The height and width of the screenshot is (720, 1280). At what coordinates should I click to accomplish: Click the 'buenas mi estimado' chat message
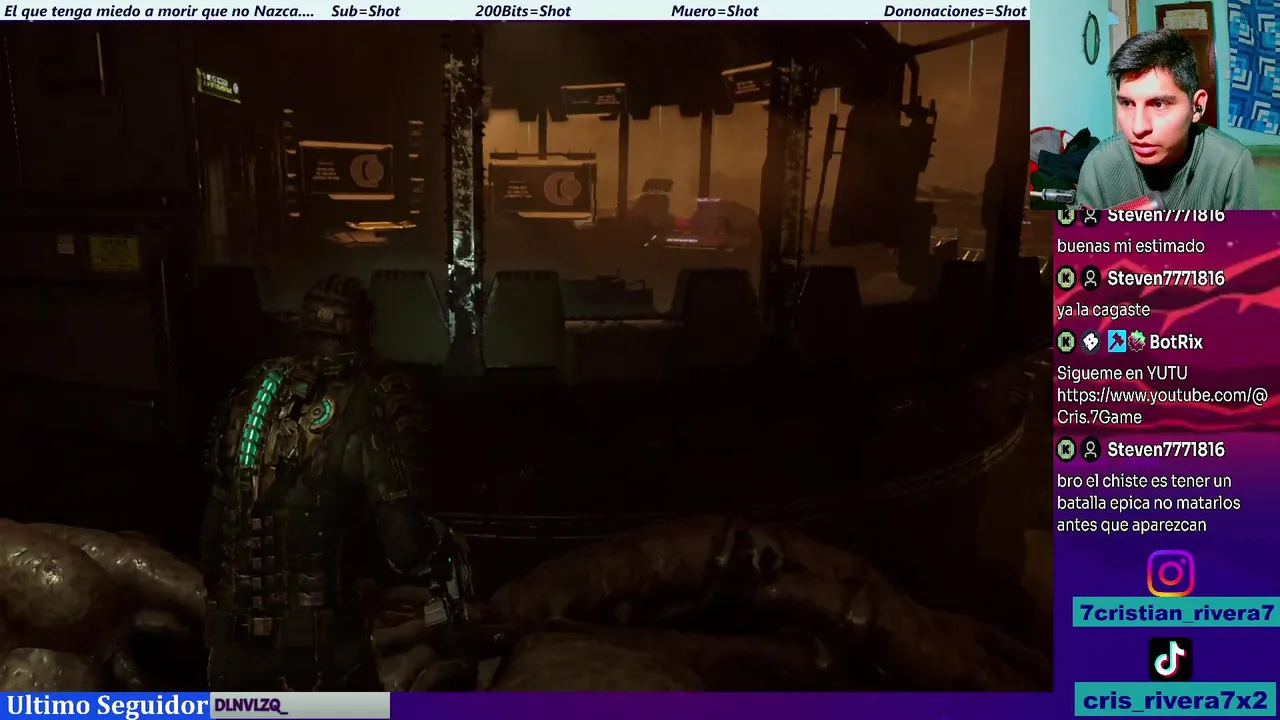pos(1131,246)
